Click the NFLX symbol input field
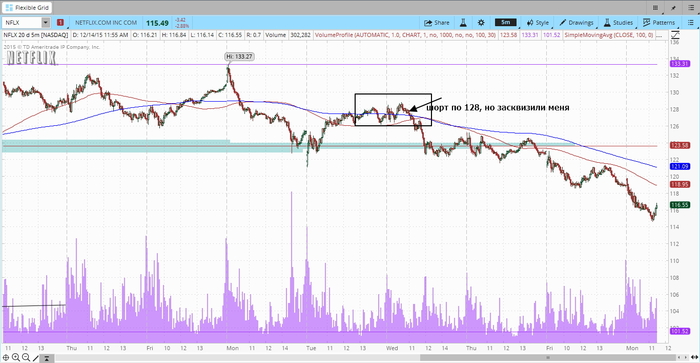Screen dimensions: 700x363 [x=22, y=22]
